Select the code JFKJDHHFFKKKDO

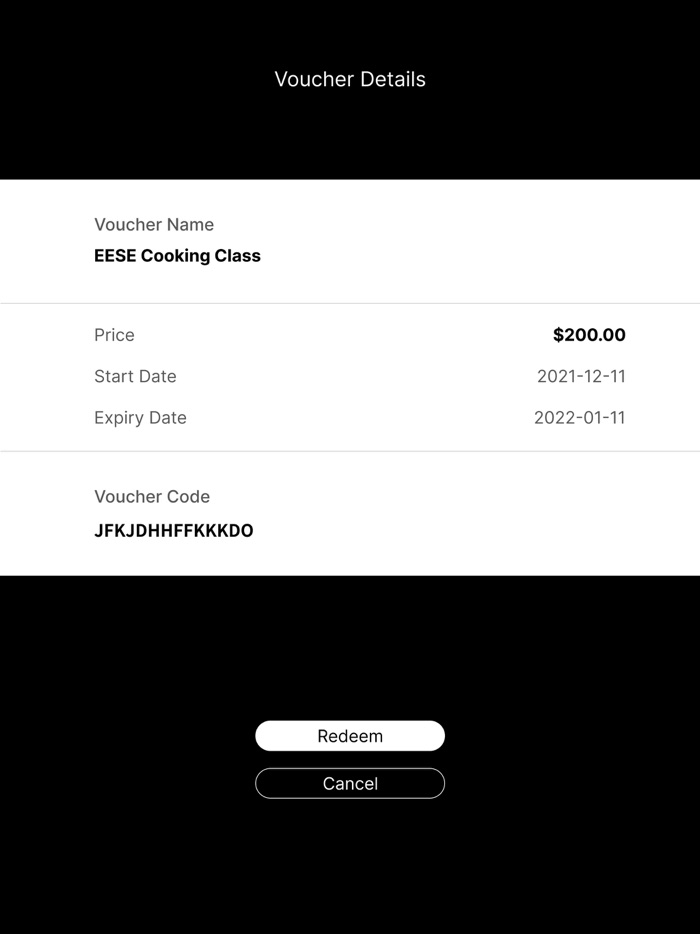coord(174,531)
